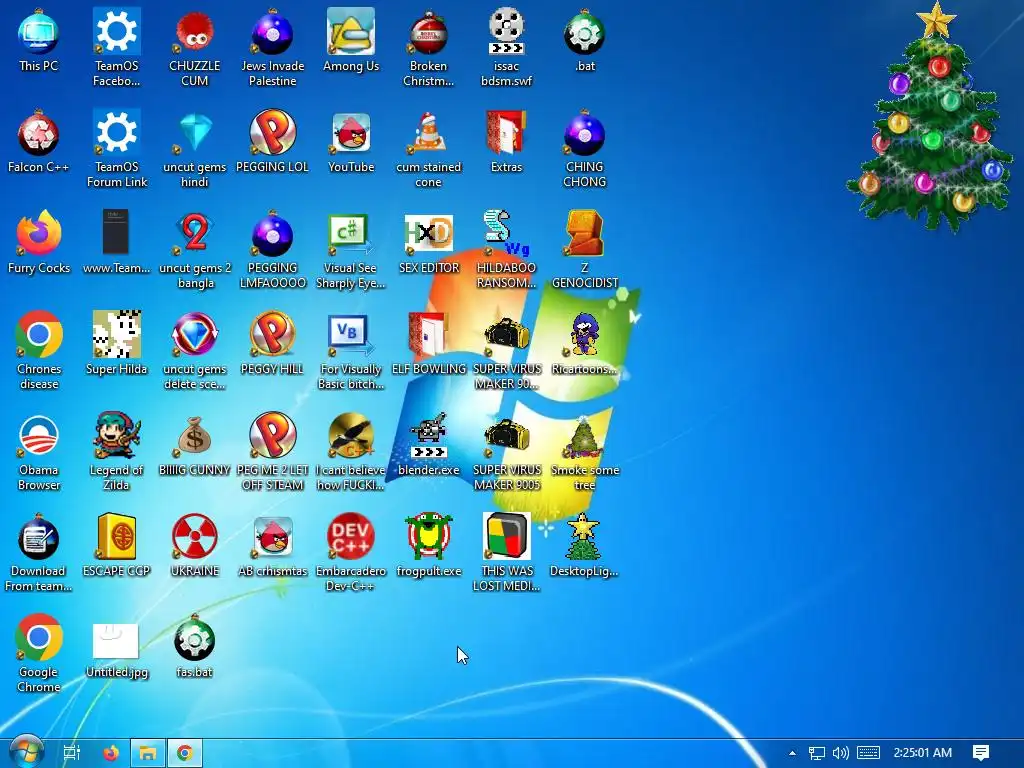The width and height of the screenshot is (1024, 768).
Task: Open the This PC desktop icon
Action: [39, 33]
